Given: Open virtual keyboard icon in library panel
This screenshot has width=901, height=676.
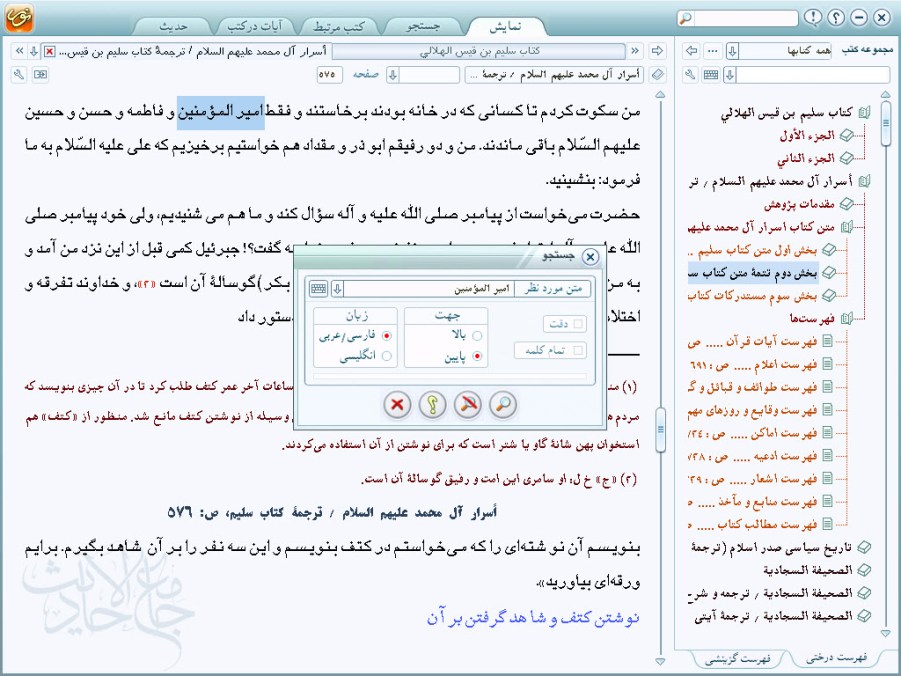Looking at the screenshot, I should click(x=711, y=75).
